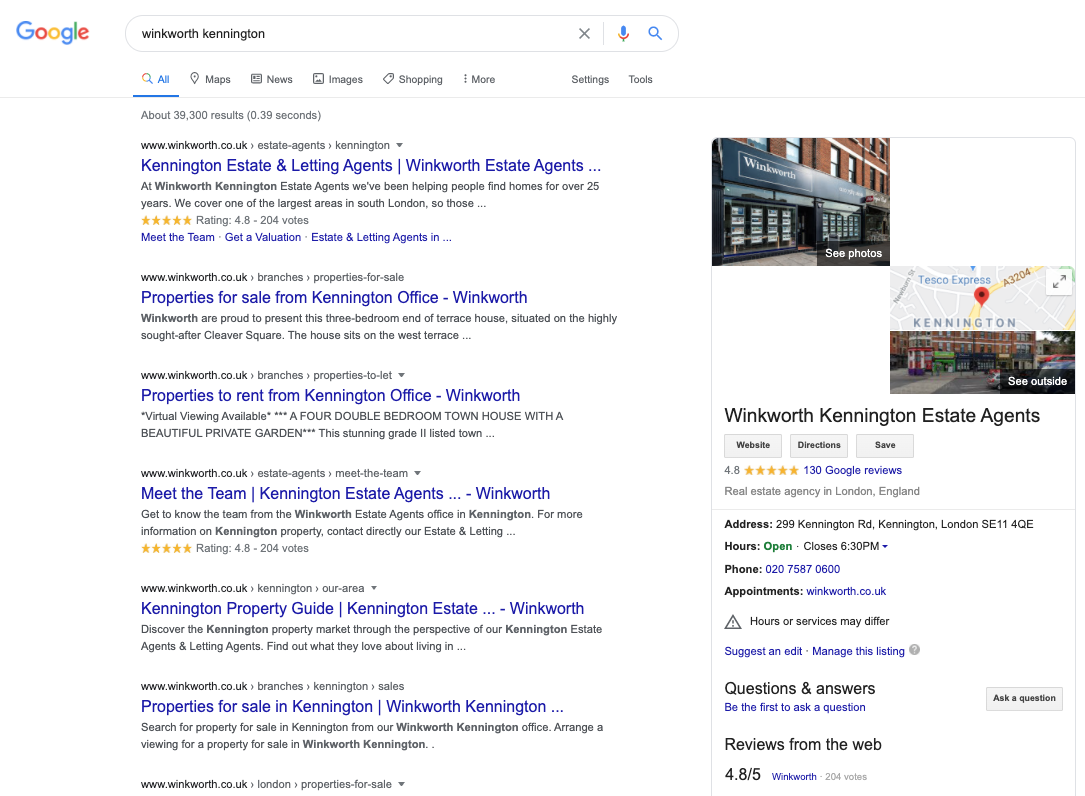
Task: Click the blue magnifier search icon
Action: [x=655, y=33]
